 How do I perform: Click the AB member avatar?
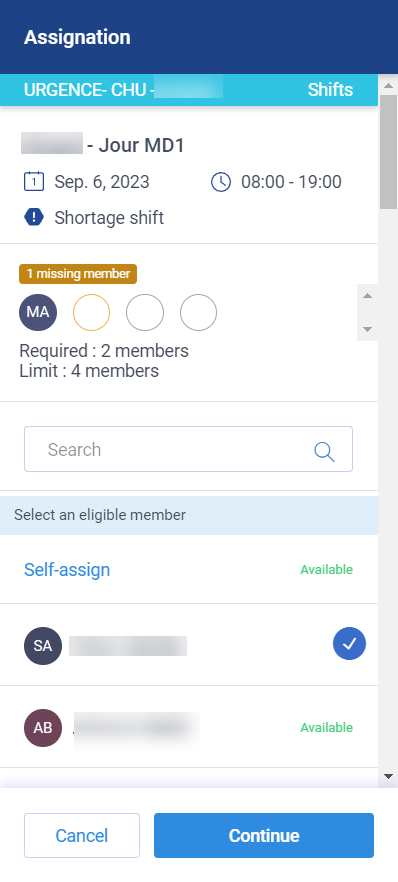point(43,728)
